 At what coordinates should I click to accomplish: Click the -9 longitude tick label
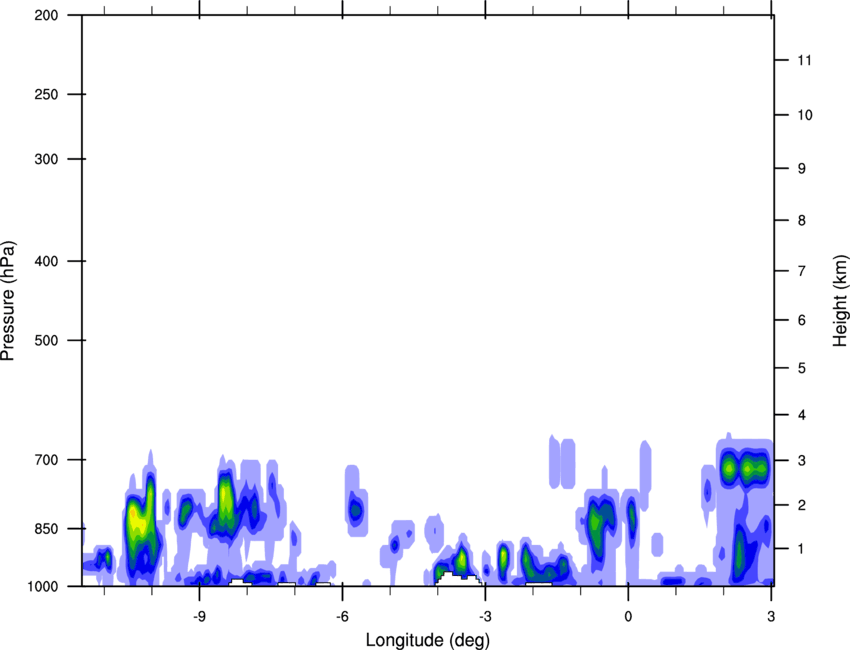198,616
